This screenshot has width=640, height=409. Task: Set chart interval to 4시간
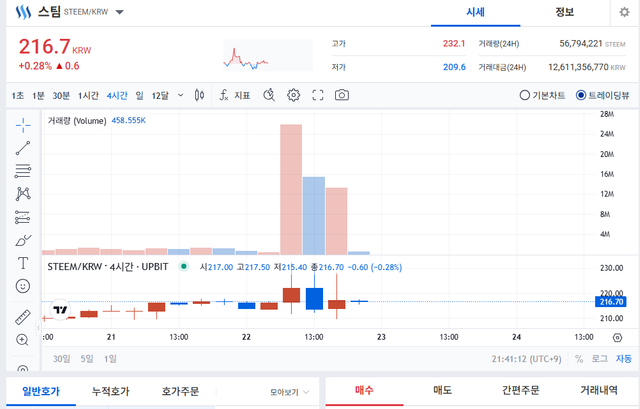[117, 96]
